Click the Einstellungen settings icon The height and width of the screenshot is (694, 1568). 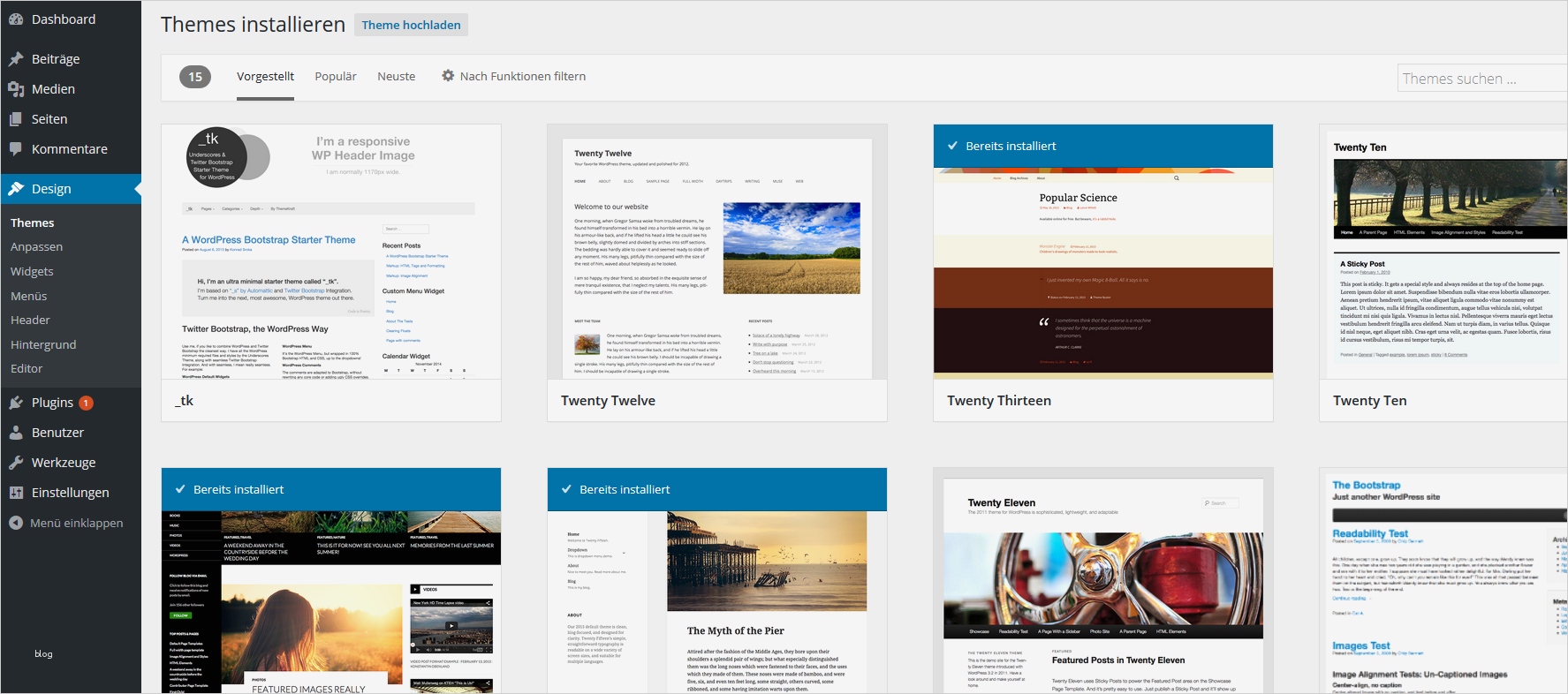[x=16, y=493]
